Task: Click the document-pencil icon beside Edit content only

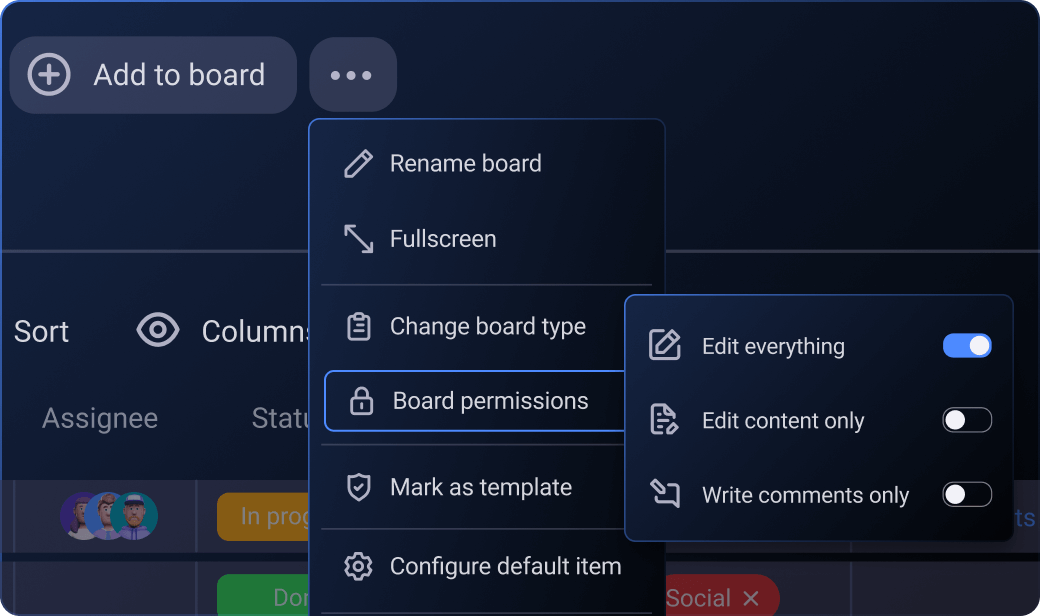Action: coord(664,420)
